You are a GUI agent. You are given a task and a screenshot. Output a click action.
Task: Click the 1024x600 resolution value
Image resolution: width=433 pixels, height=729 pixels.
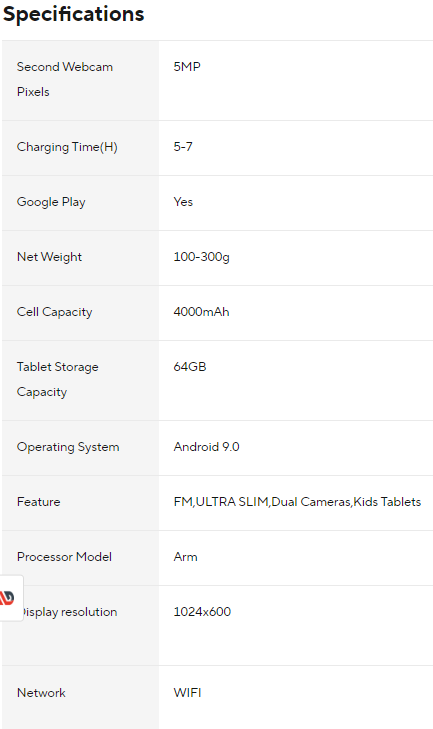pos(202,612)
